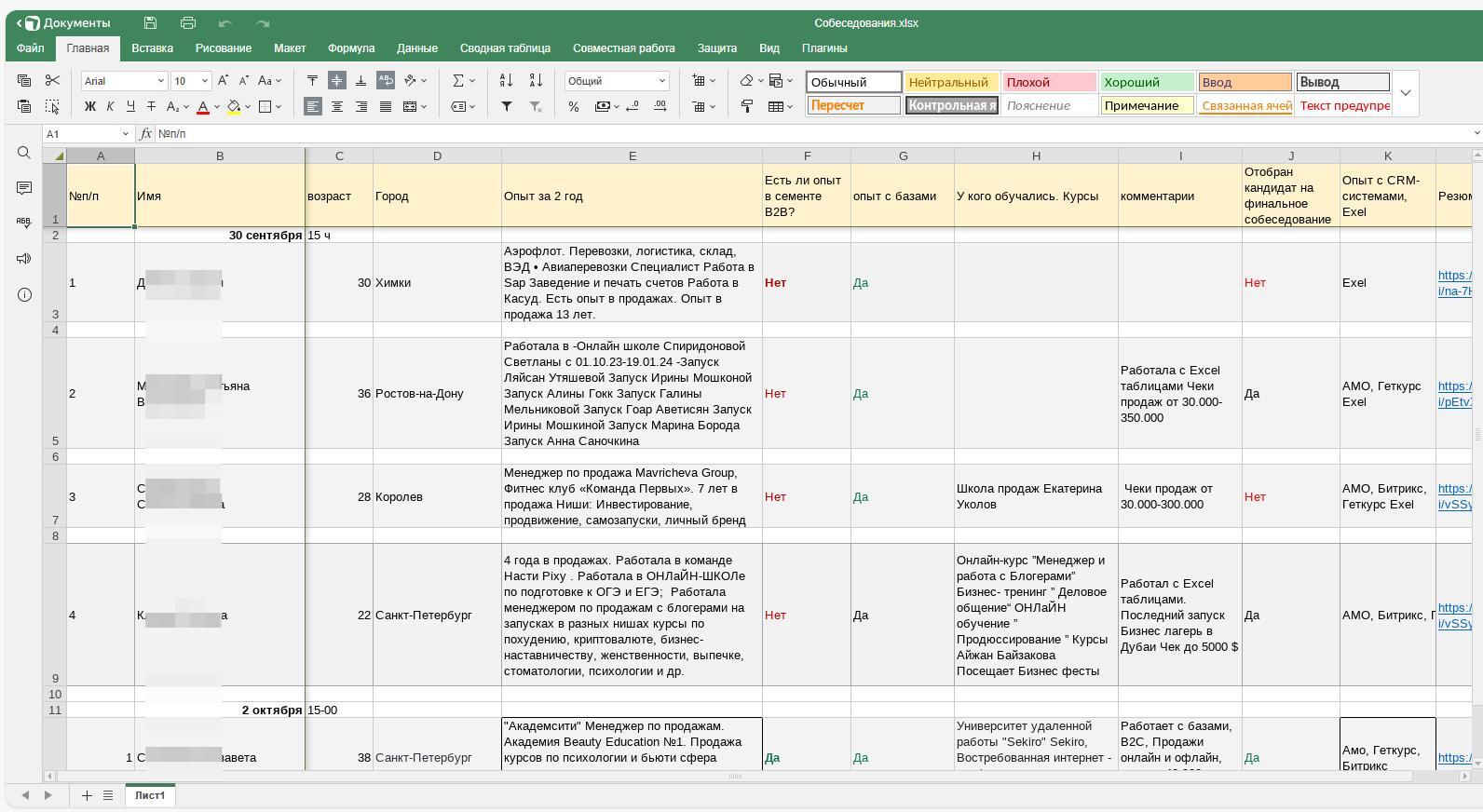
Task: Set align bottom vertical alignment
Action: tap(361, 81)
